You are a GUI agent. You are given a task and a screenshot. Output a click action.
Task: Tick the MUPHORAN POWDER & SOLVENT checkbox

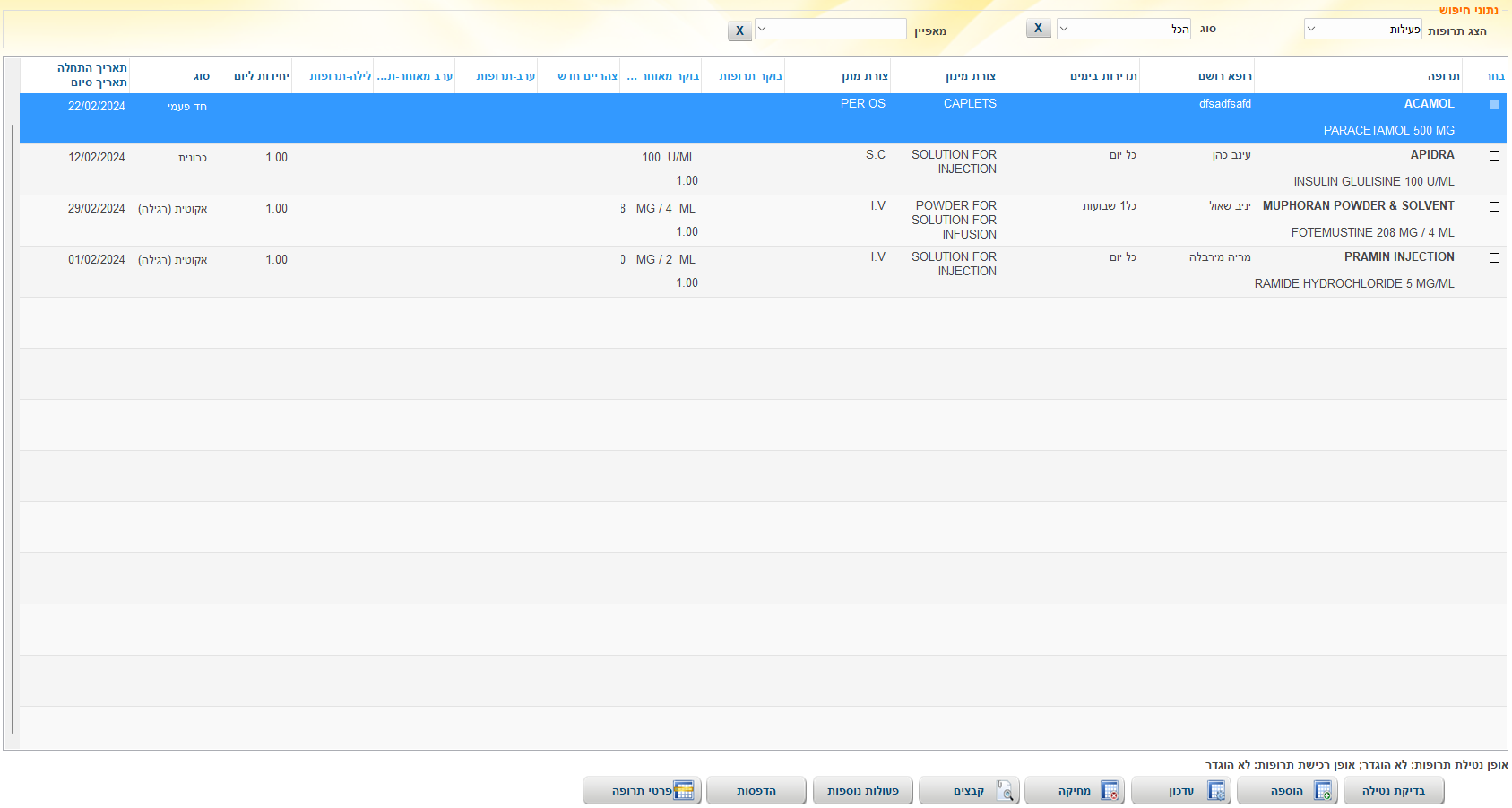tap(1494, 207)
